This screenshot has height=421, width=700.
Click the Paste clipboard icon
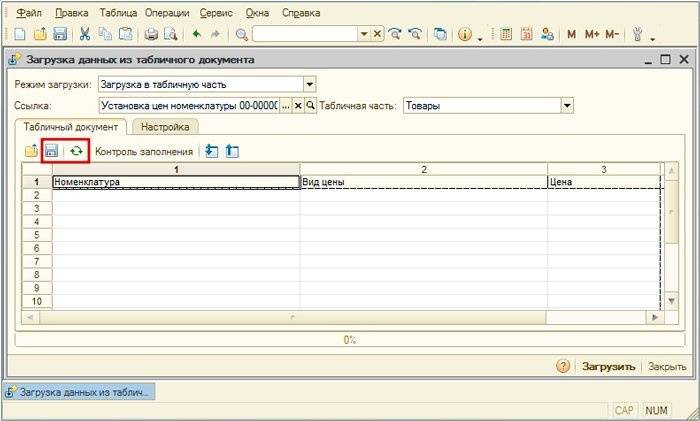pyautogui.click(x=126, y=34)
